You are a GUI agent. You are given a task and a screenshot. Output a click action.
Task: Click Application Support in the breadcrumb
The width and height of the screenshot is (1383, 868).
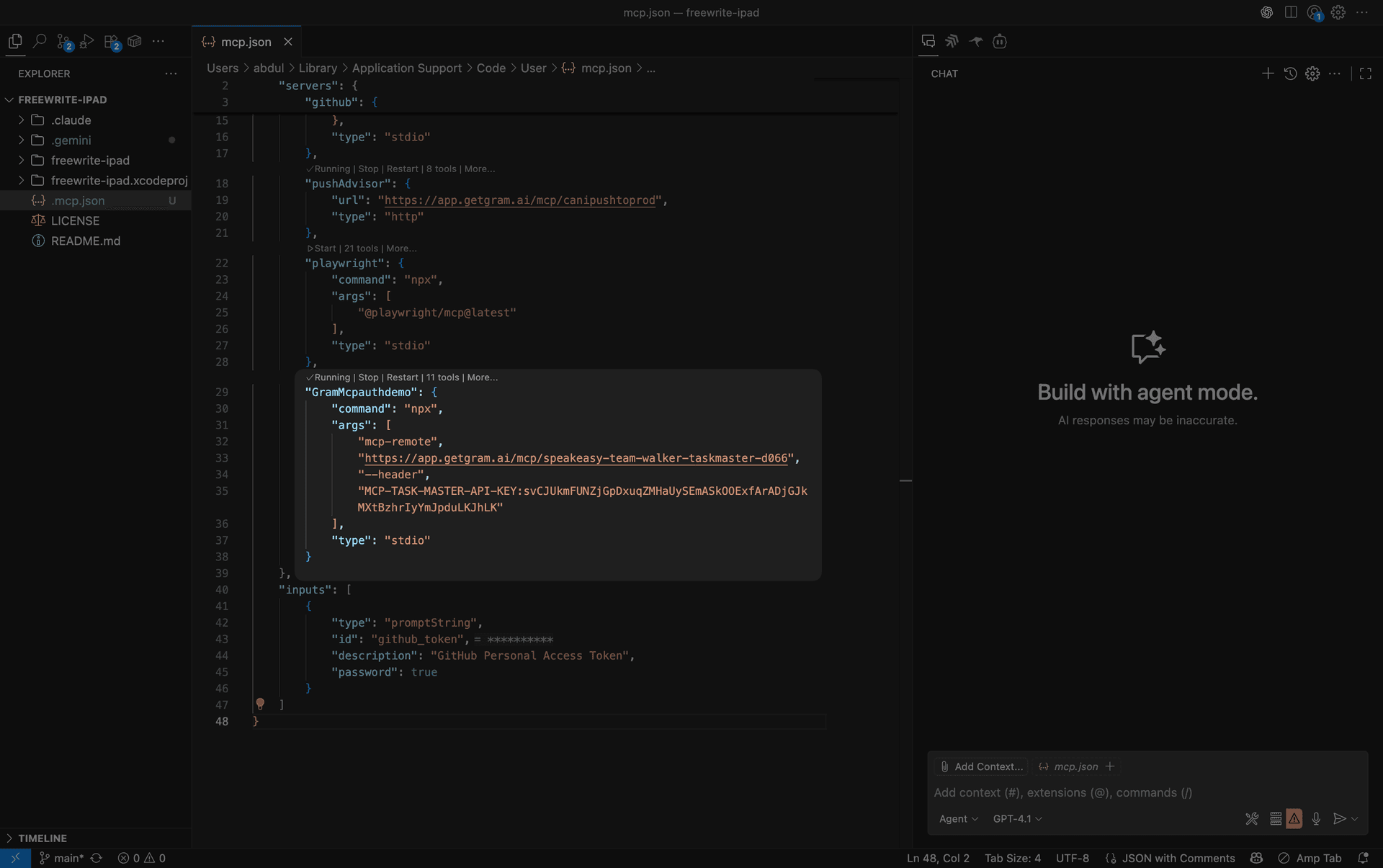406,68
